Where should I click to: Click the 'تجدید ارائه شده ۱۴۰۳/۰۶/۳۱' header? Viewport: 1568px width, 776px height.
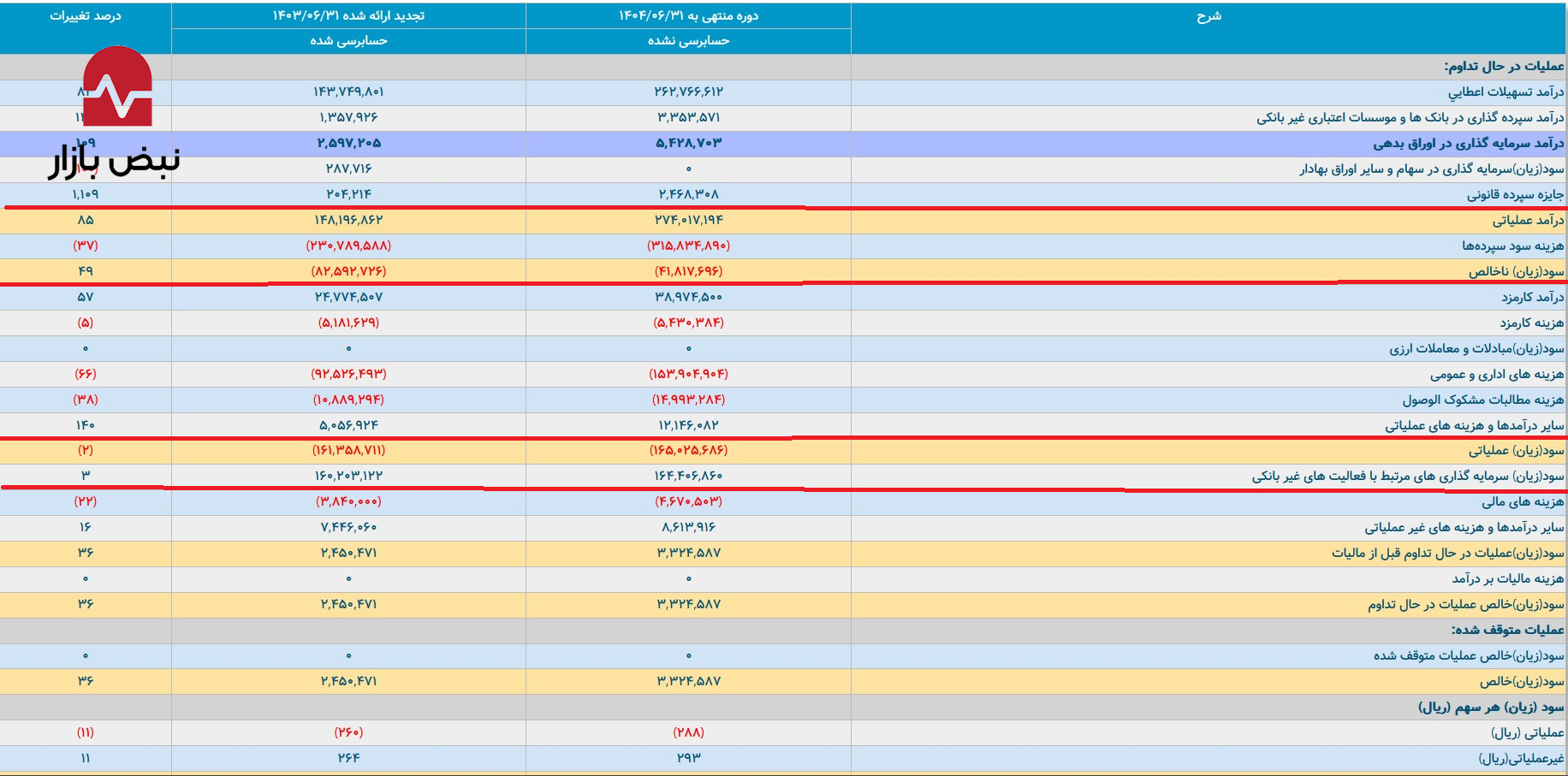[x=348, y=16]
